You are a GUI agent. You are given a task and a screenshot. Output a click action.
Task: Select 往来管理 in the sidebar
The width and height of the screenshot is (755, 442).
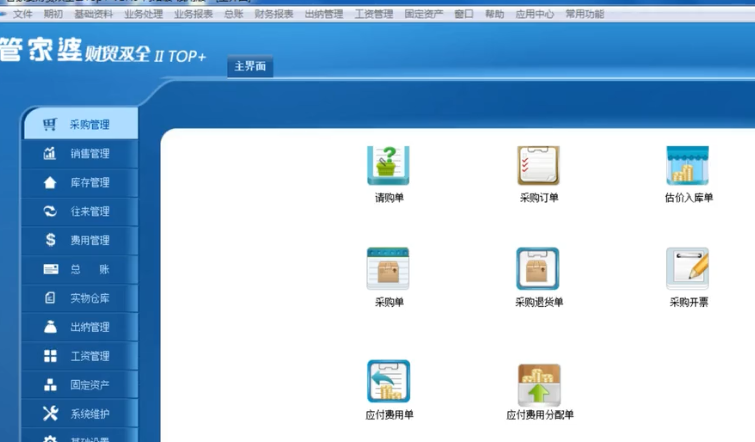point(80,211)
